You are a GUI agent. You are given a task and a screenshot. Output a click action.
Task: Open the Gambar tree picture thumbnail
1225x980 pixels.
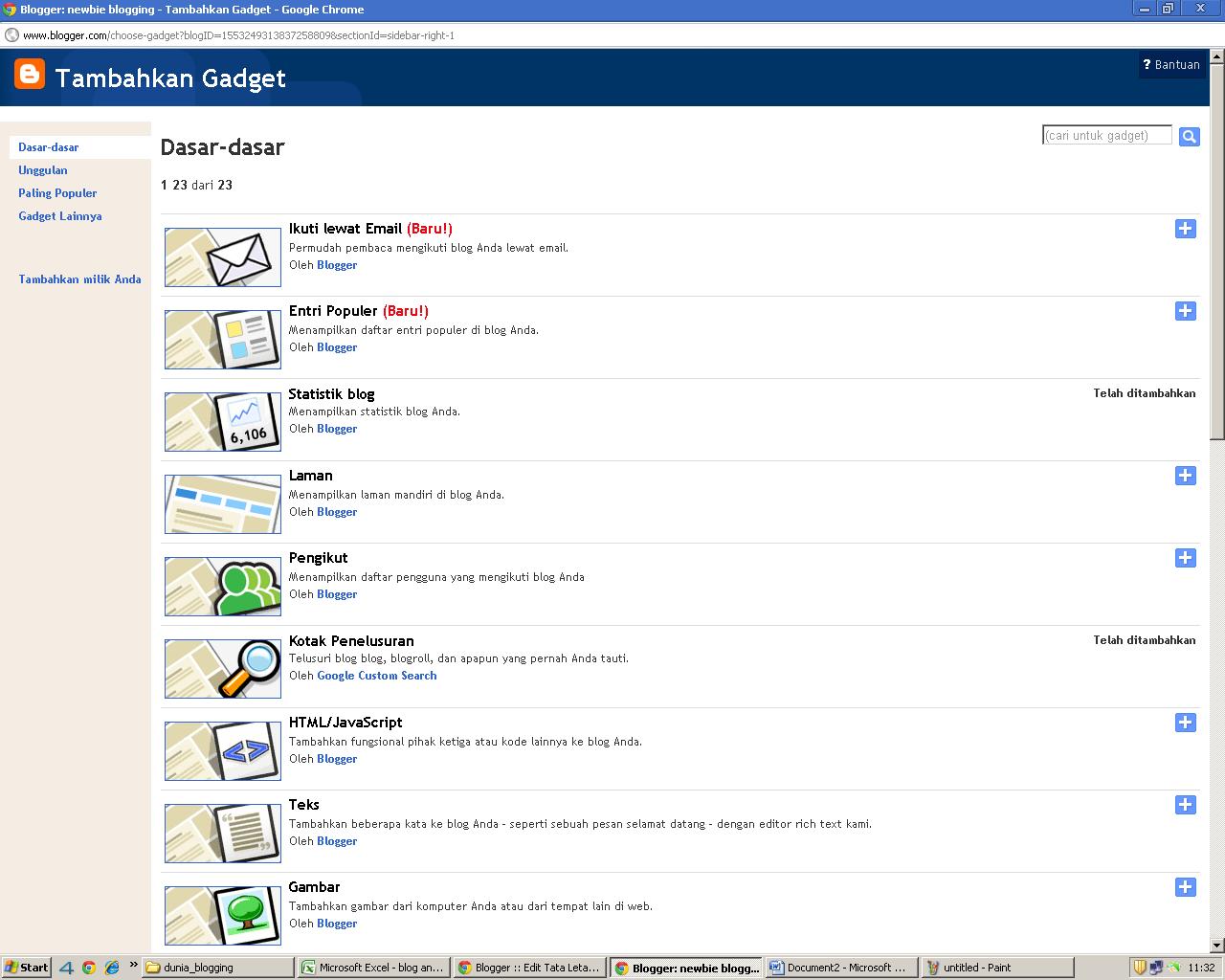click(x=223, y=916)
